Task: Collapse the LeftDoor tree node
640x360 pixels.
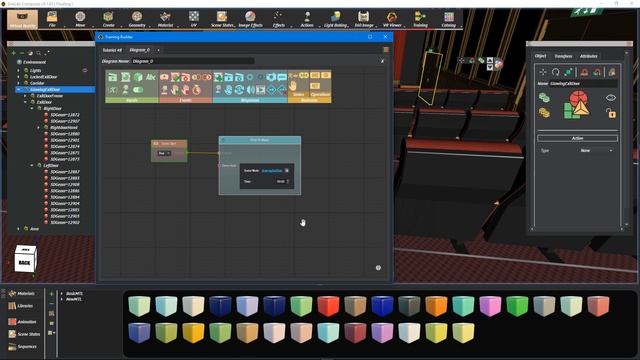Action: (x=32, y=165)
